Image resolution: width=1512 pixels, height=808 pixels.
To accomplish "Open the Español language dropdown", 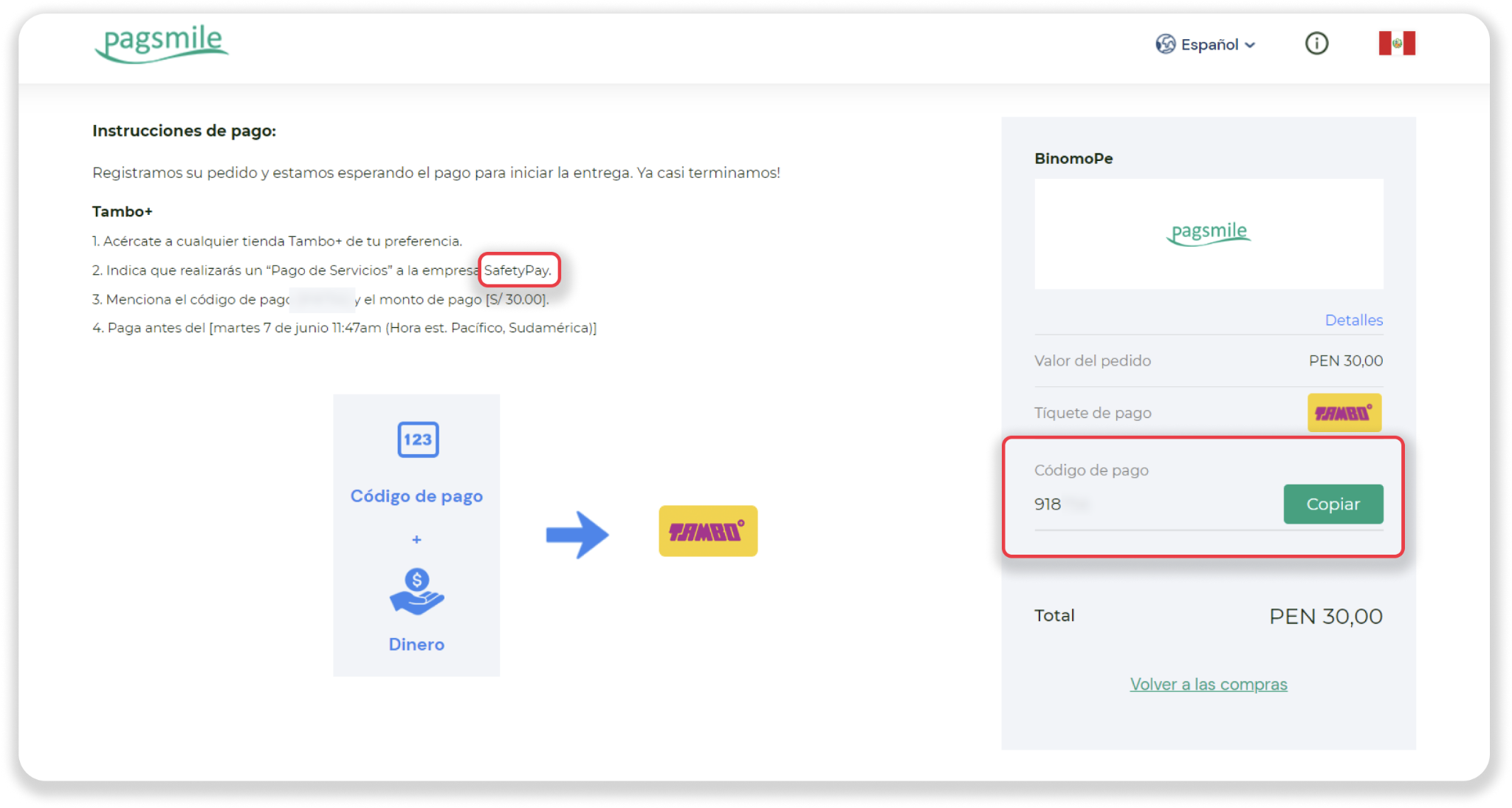I will [1209, 44].
